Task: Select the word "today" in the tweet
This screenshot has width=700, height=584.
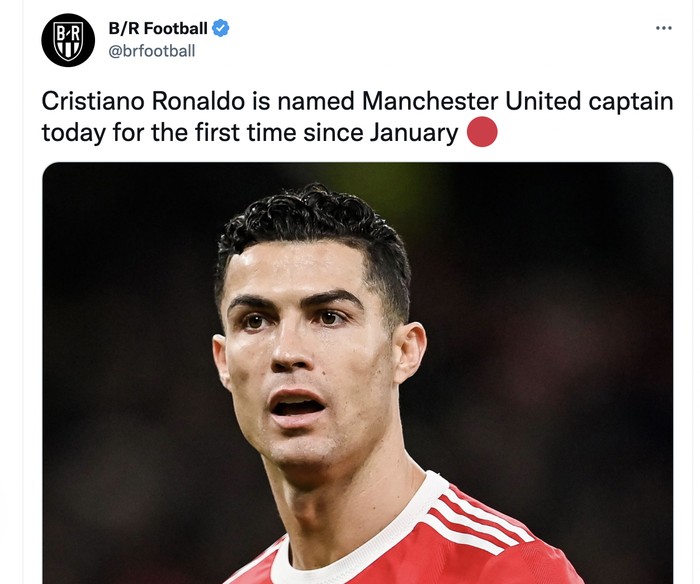Action: [74, 133]
